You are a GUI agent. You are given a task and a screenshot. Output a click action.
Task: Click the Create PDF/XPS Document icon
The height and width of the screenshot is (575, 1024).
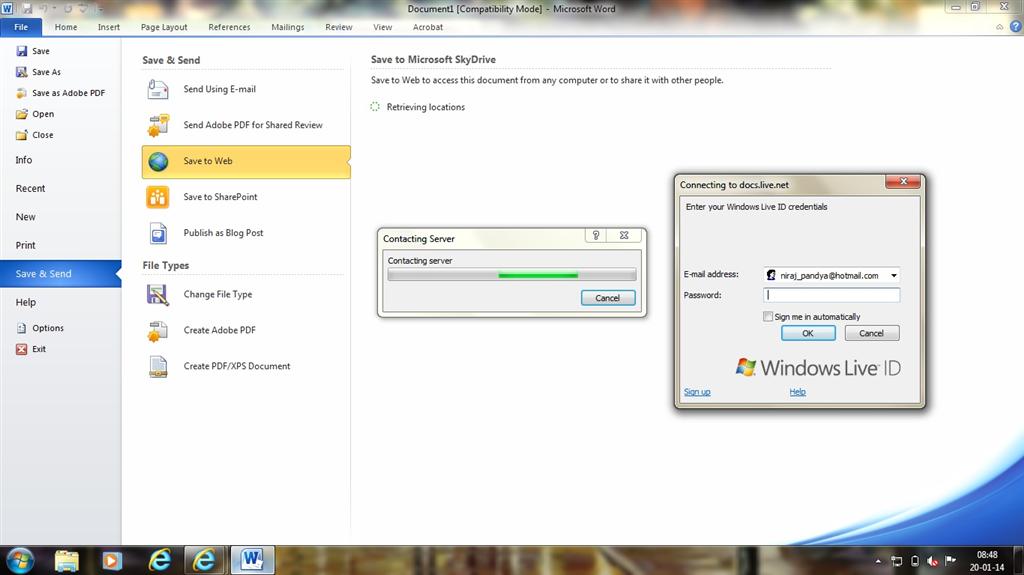pos(157,367)
